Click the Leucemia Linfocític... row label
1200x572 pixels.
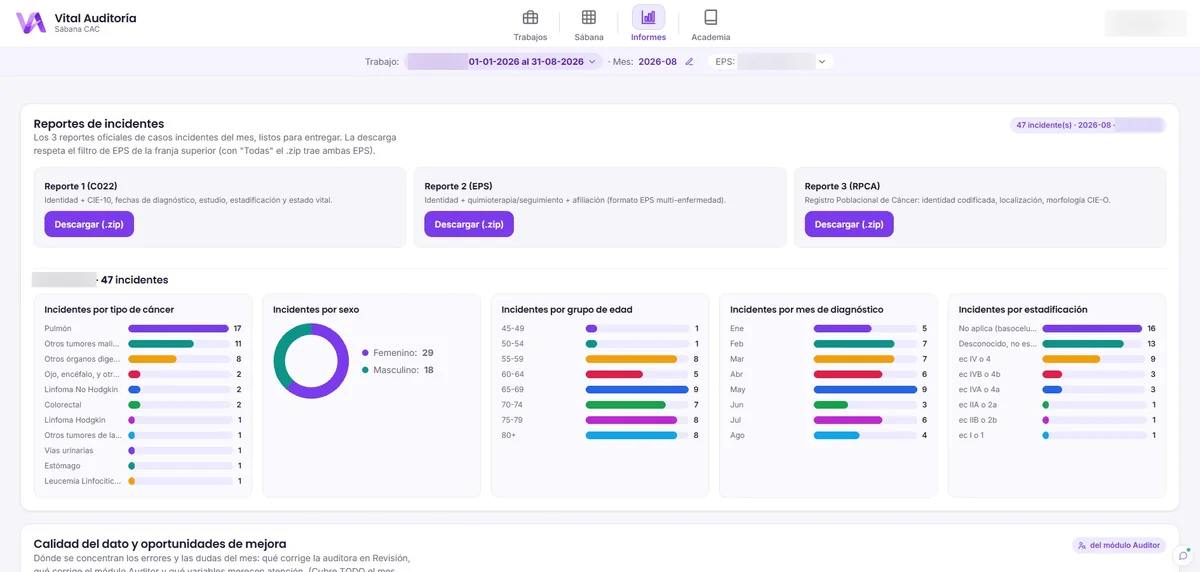pyautogui.click(x=82, y=481)
